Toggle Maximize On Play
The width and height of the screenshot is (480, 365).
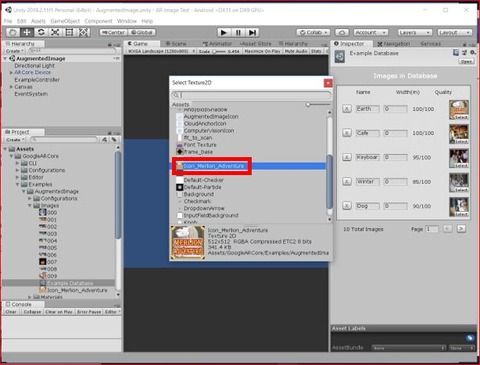coord(262,51)
